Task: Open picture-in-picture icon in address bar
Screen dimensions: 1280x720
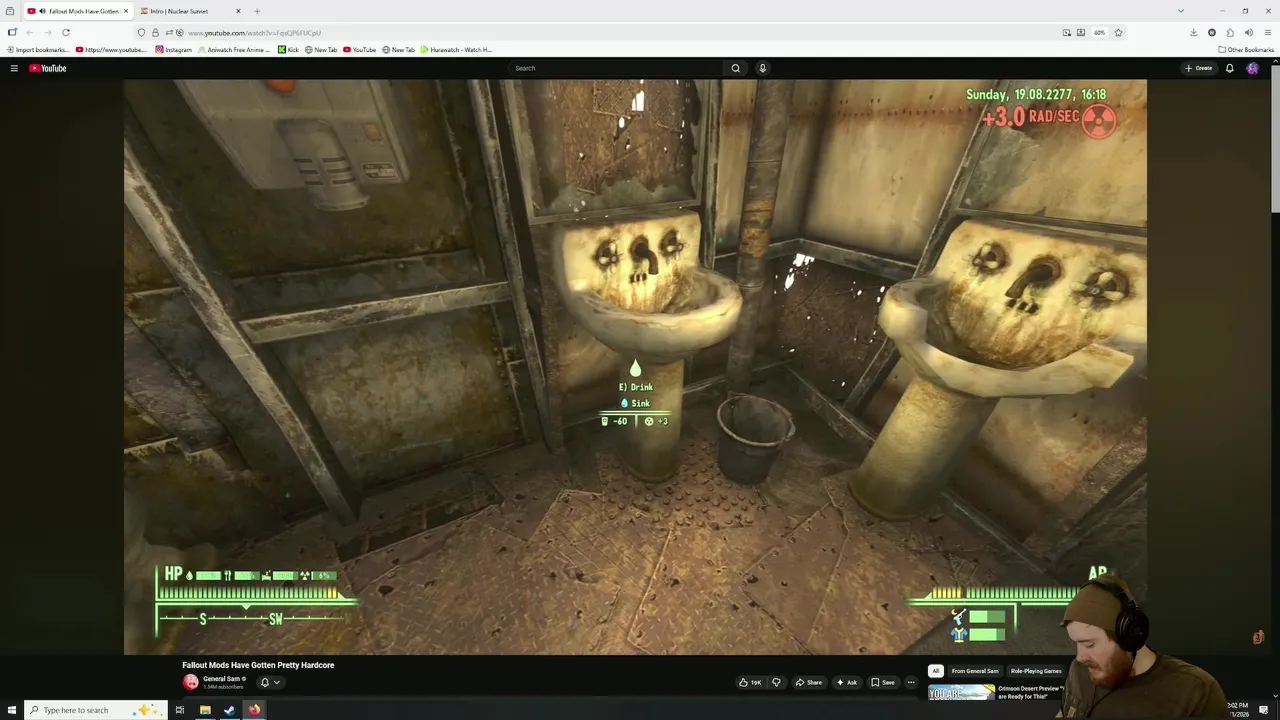Action: pyautogui.click(x=1067, y=32)
